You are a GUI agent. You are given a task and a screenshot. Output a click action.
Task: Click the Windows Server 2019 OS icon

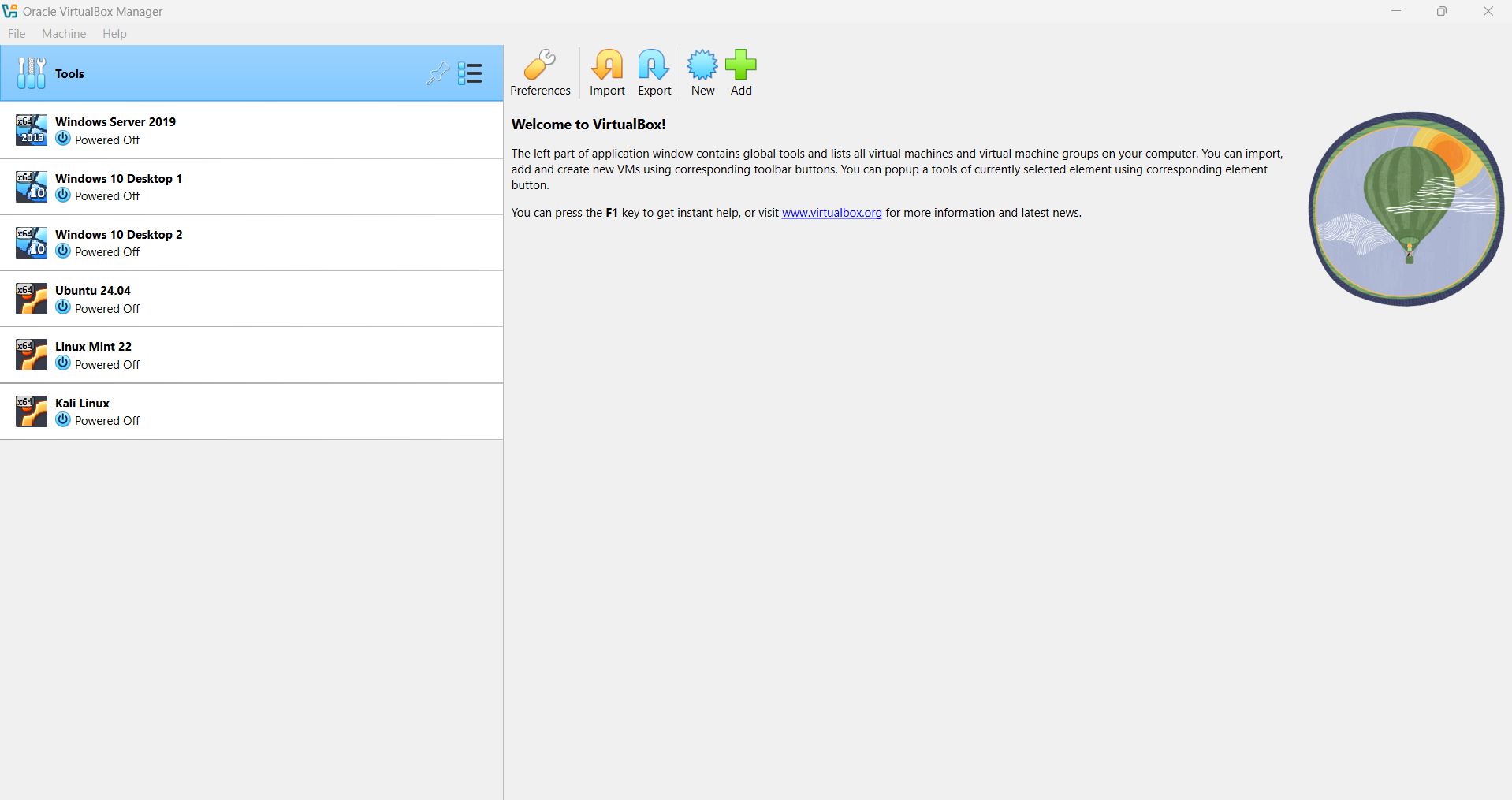32,130
